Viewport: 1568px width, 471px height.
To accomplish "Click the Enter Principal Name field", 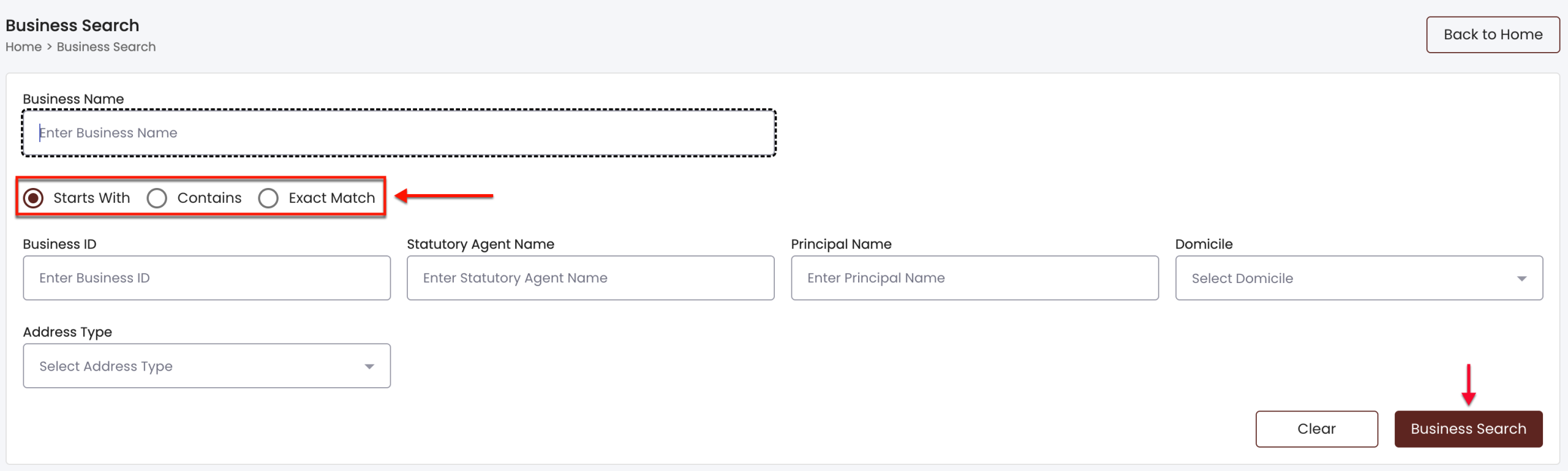I will [974, 278].
